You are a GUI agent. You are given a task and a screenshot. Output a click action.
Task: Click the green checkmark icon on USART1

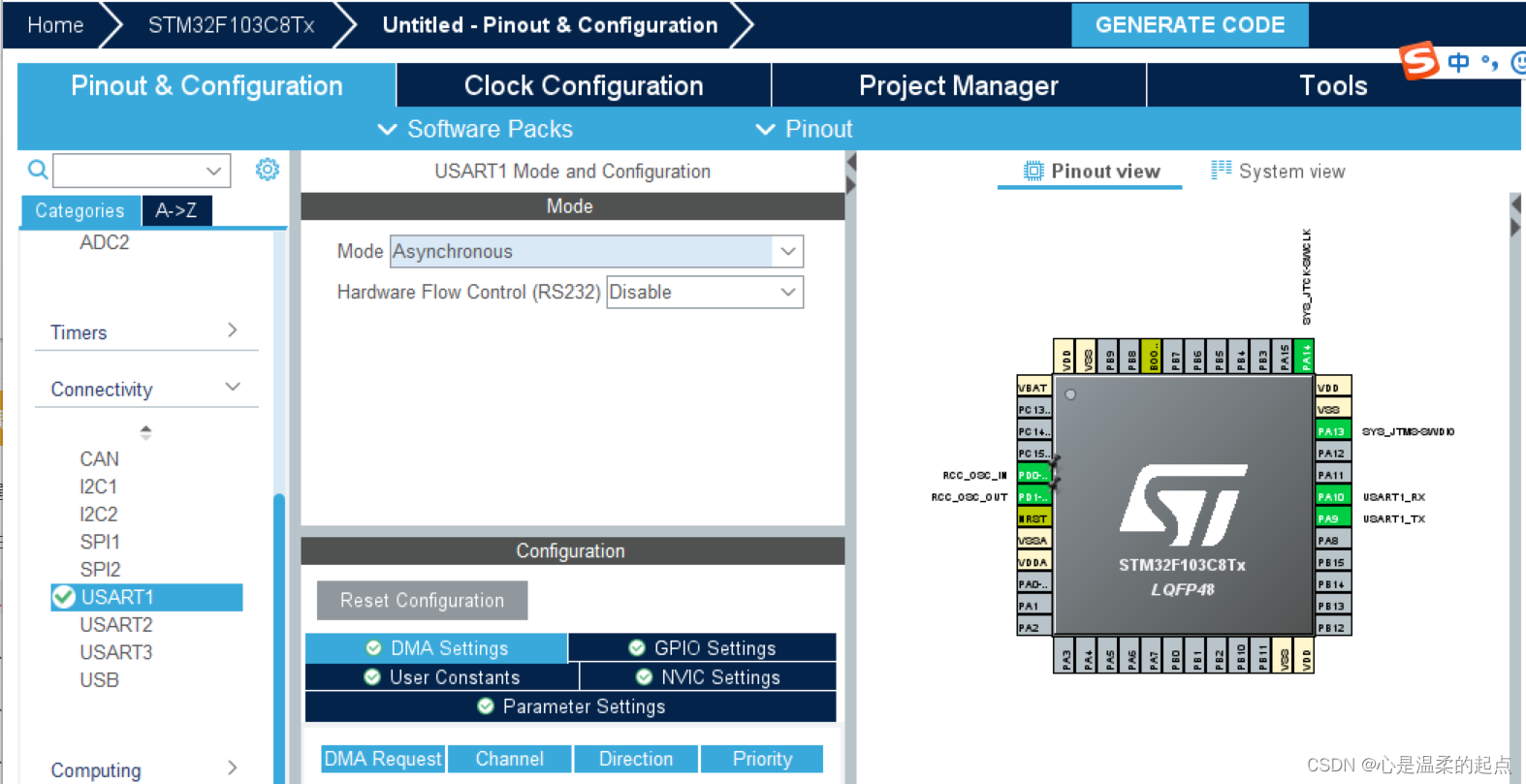point(64,597)
